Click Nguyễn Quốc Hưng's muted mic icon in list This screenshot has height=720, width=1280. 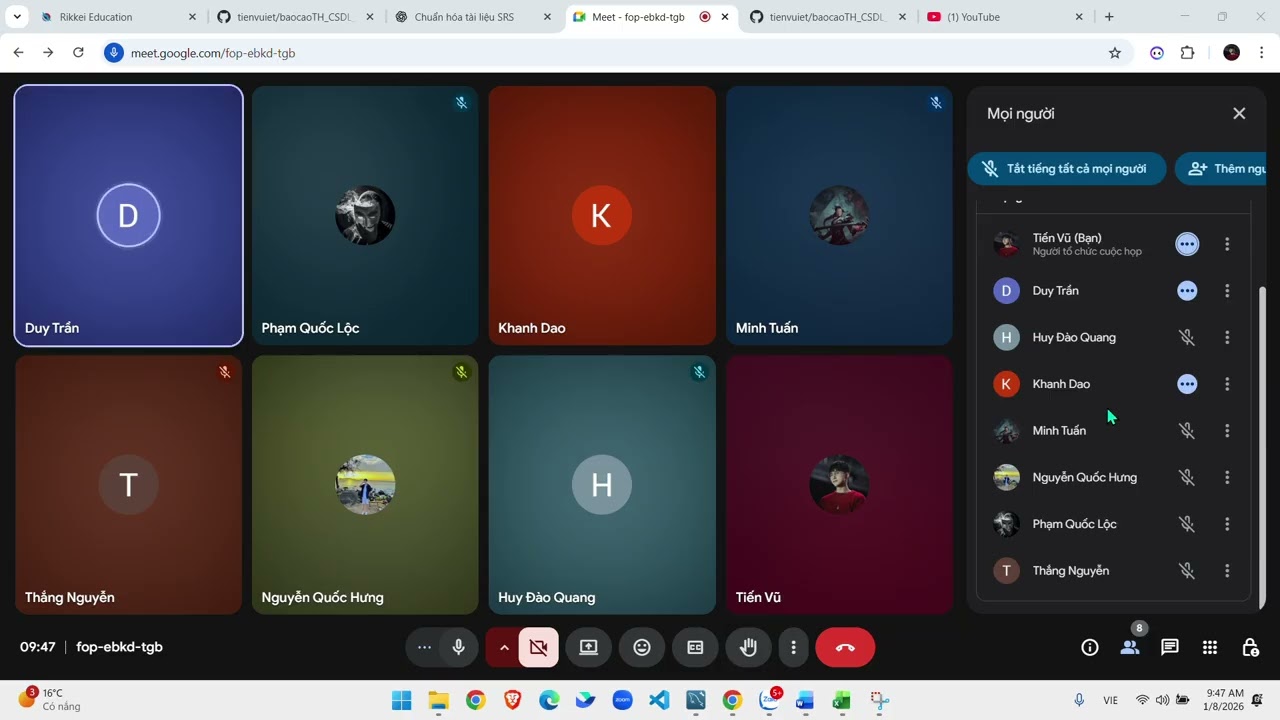click(1187, 477)
